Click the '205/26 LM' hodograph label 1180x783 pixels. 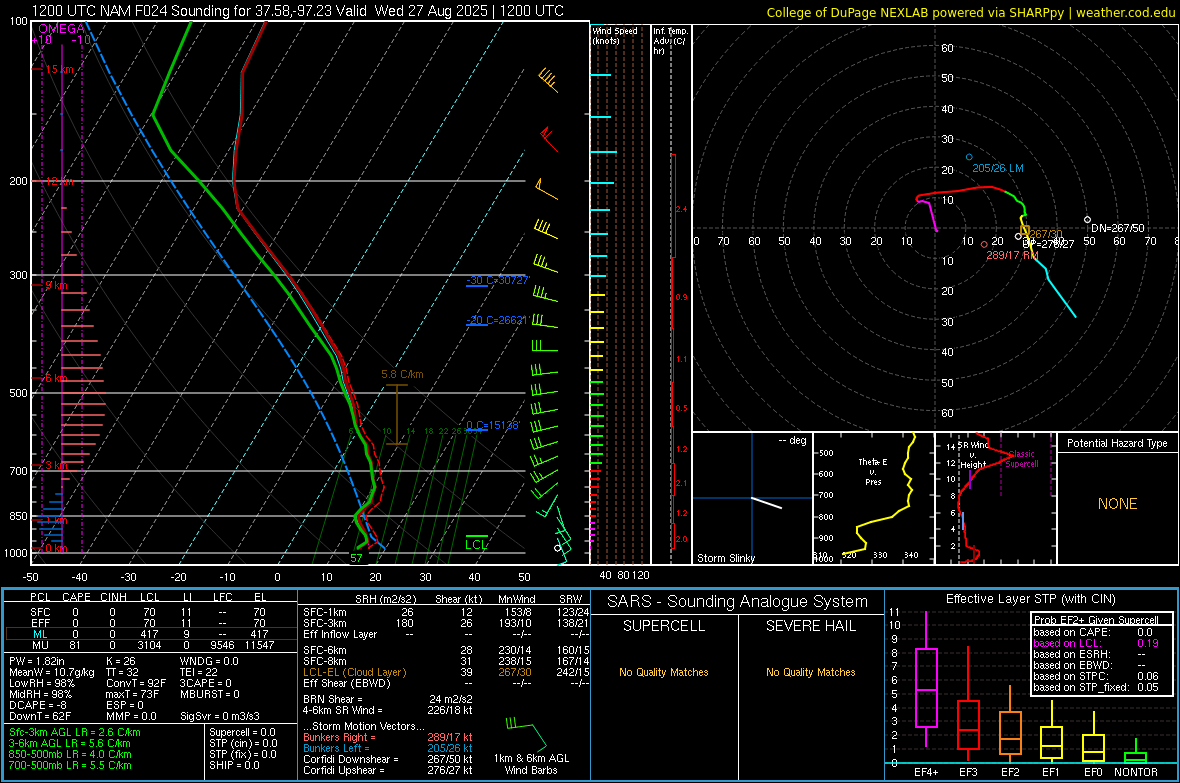pyautogui.click(x=997, y=168)
